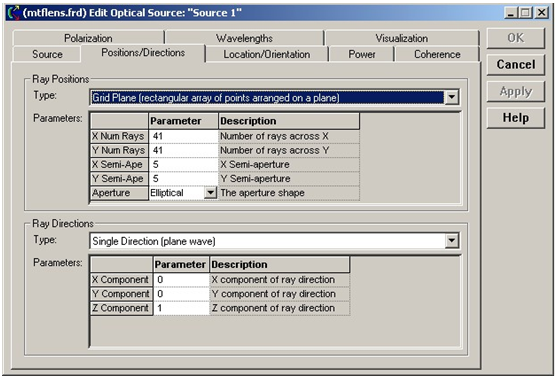Click the application icon in title bar
Screen dimensions: 555x379
(x=13, y=13)
